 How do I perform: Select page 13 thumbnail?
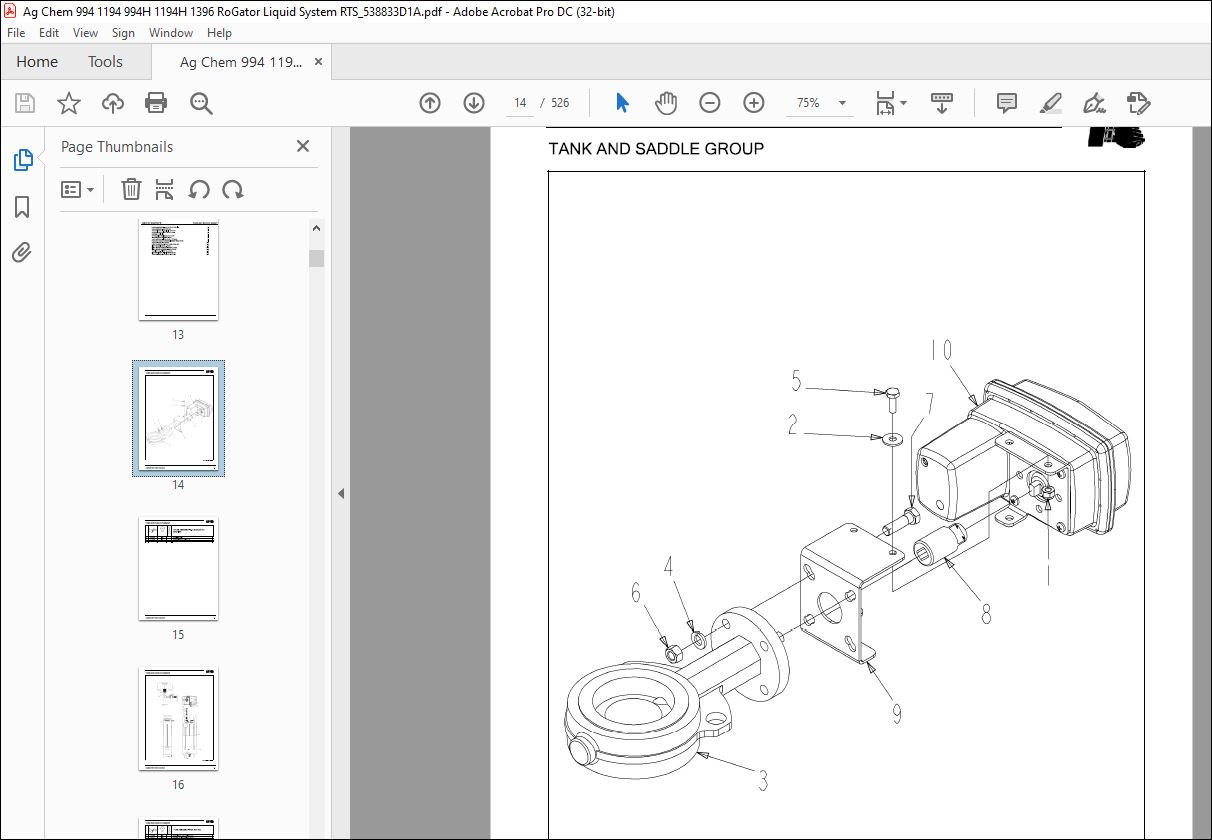(x=178, y=270)
